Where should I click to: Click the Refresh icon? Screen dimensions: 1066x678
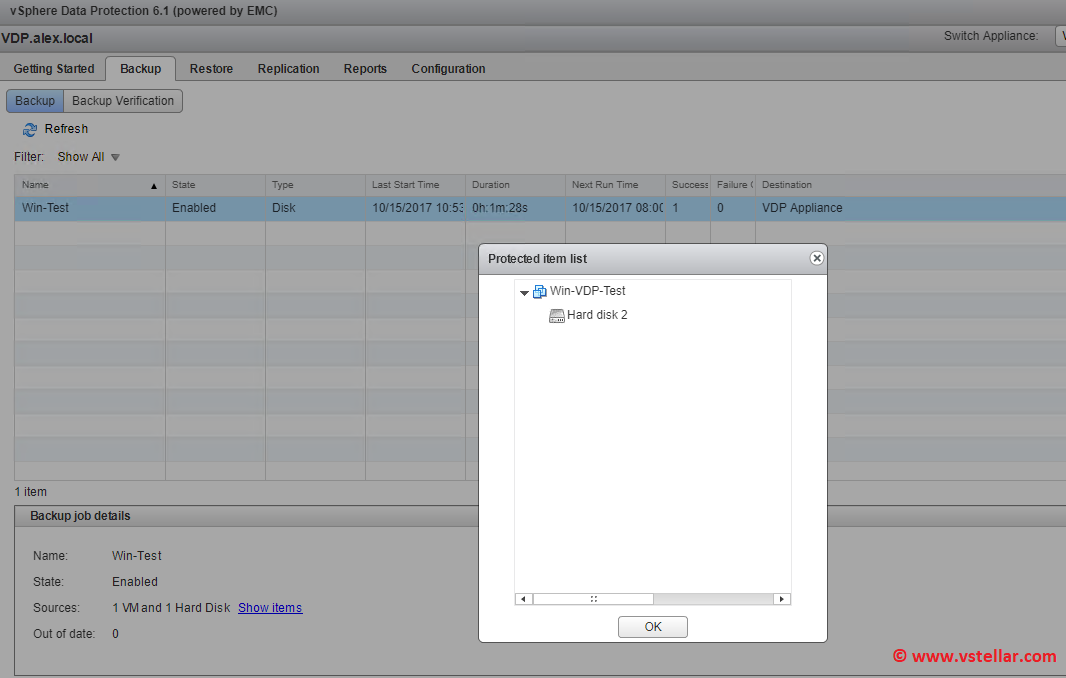(x=30, y=129)
